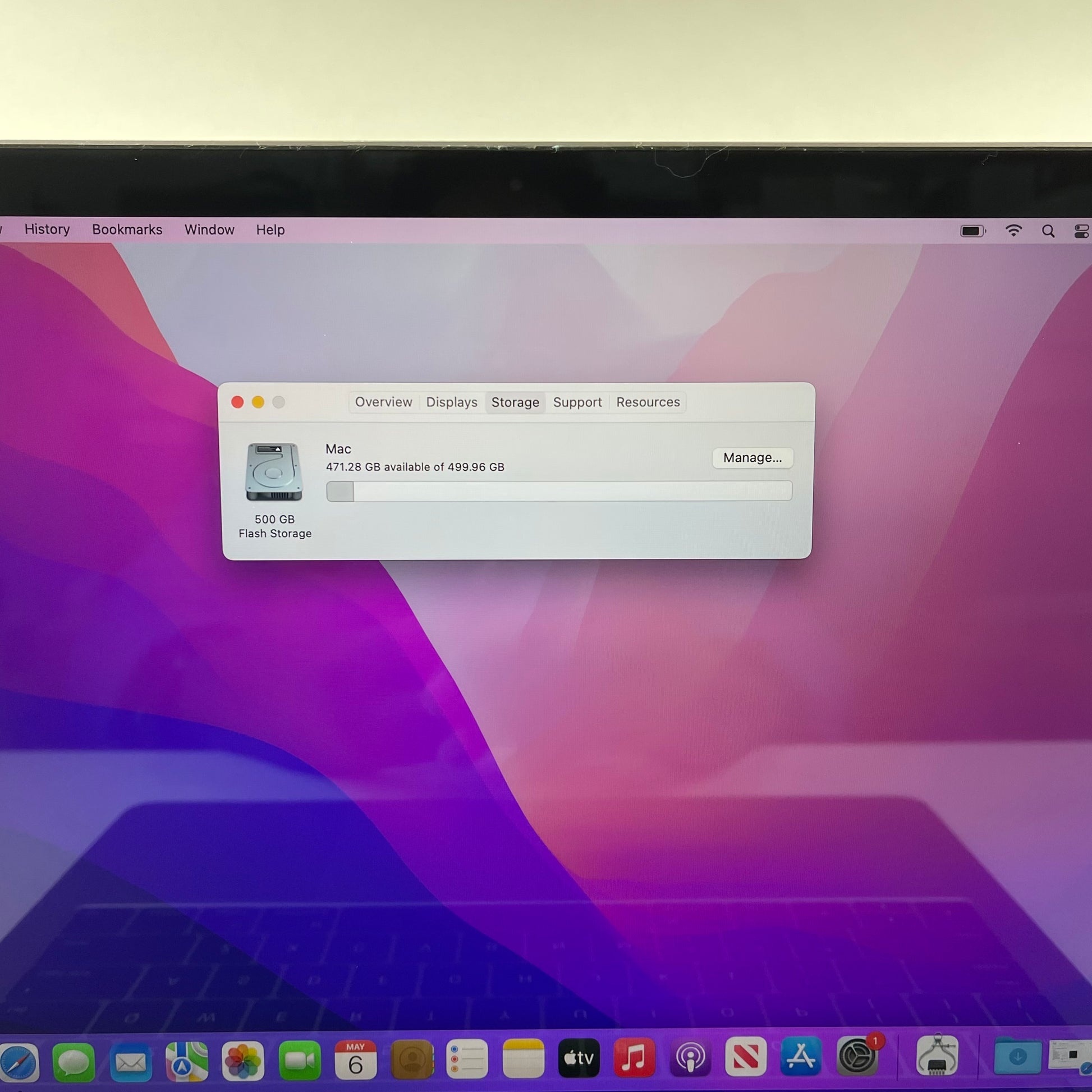This screenshot has height=1092, width=1092.
Task: Launch Maps from the dock
Action: click(x=186, y=1062)
